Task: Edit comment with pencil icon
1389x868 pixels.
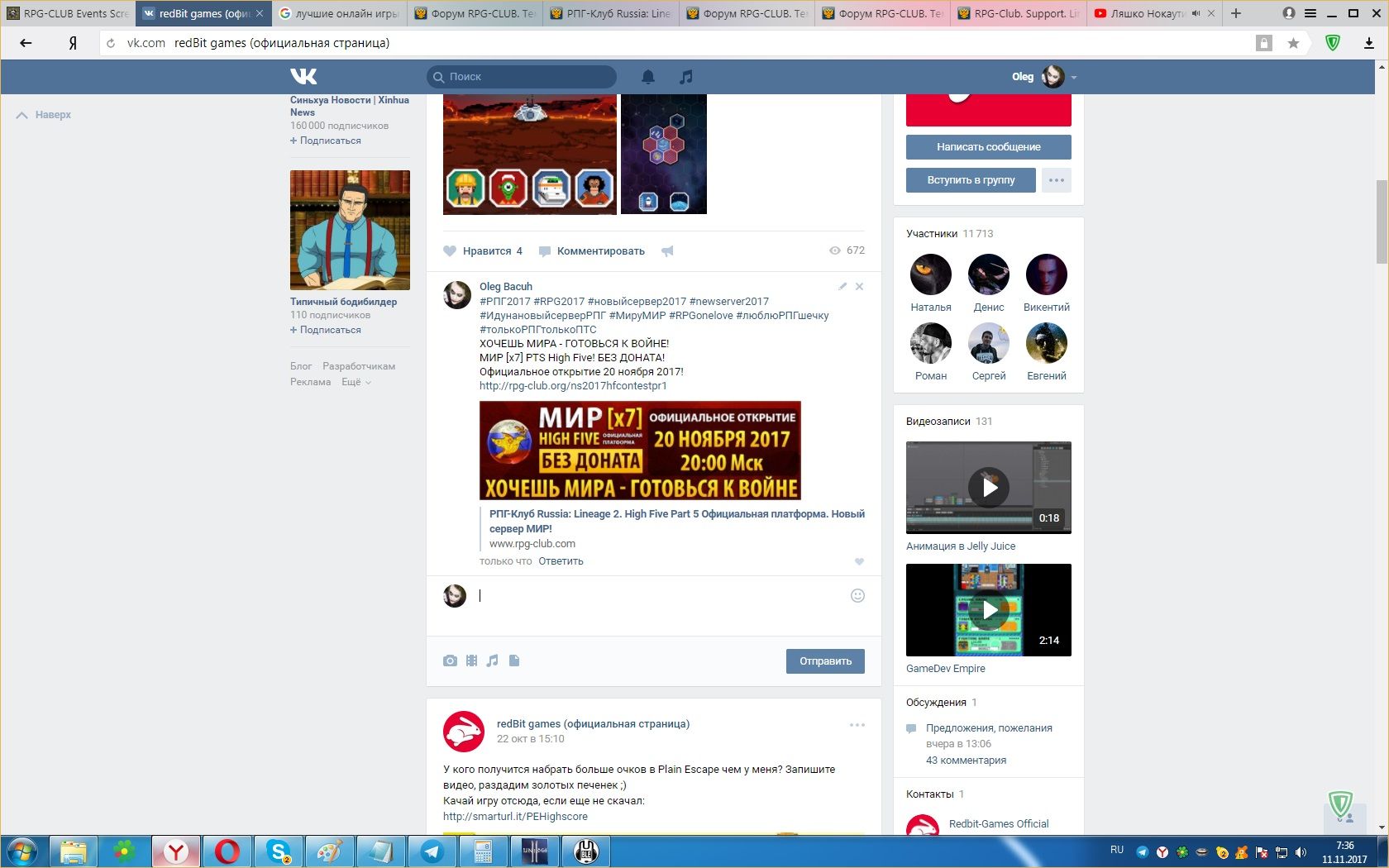Action: point(842,287)
